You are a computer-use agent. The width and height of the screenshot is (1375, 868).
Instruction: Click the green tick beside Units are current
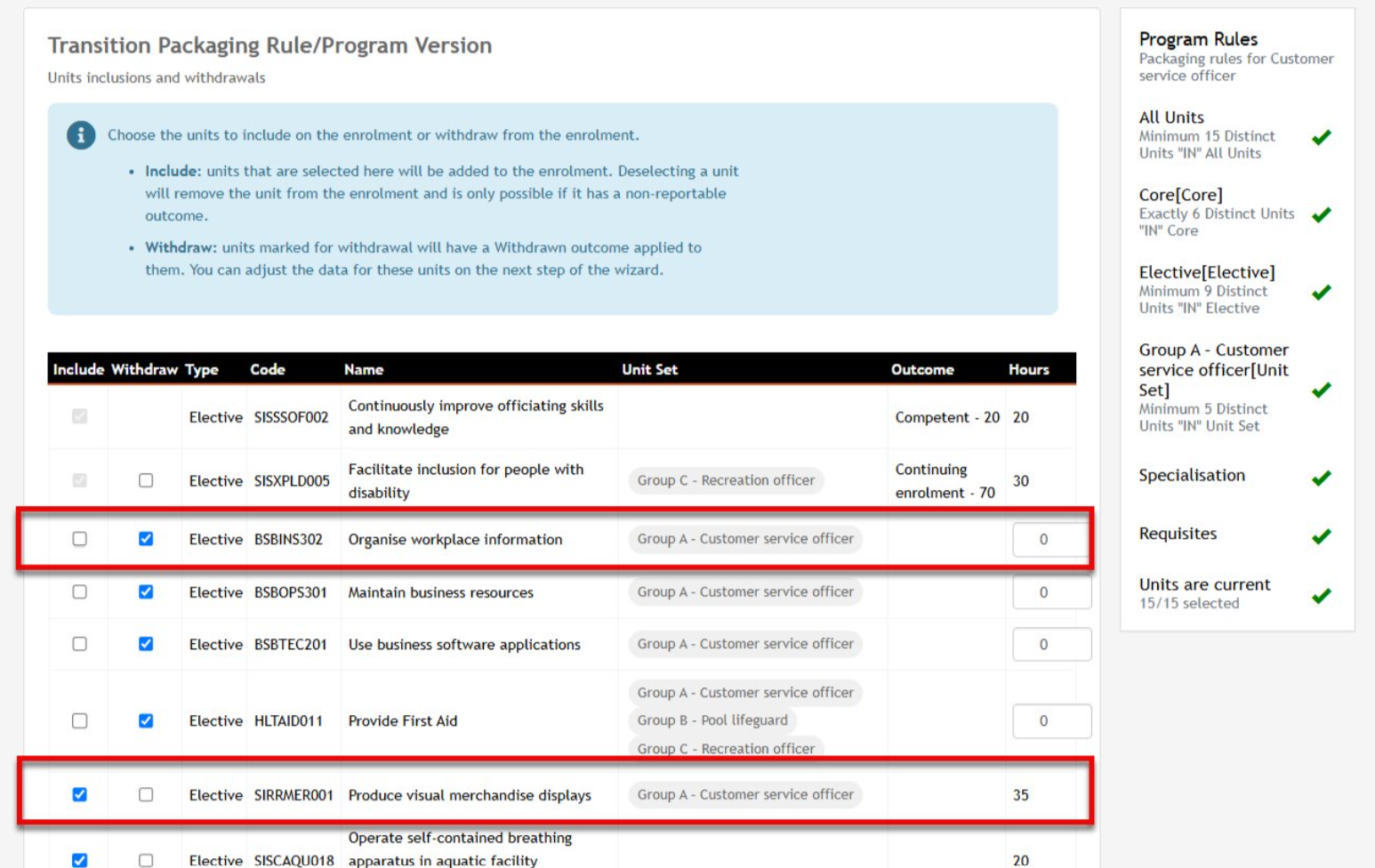(x=1322, y=596)
